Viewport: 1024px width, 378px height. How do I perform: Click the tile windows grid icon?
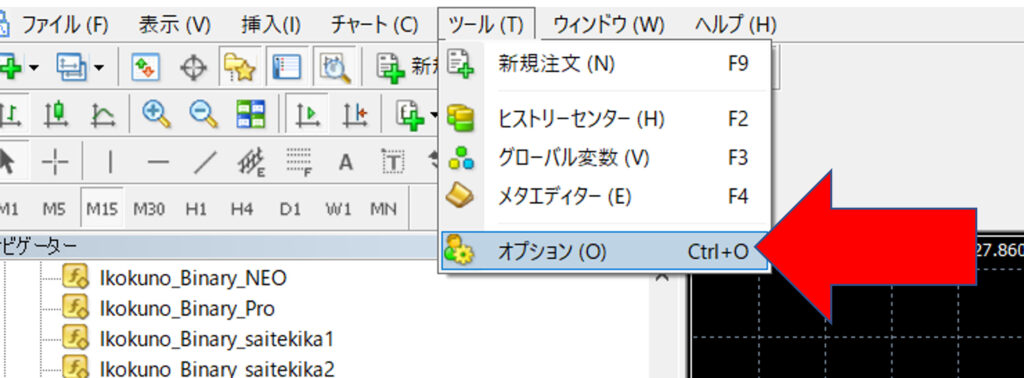pyautogui.click(x=251, y=115)
